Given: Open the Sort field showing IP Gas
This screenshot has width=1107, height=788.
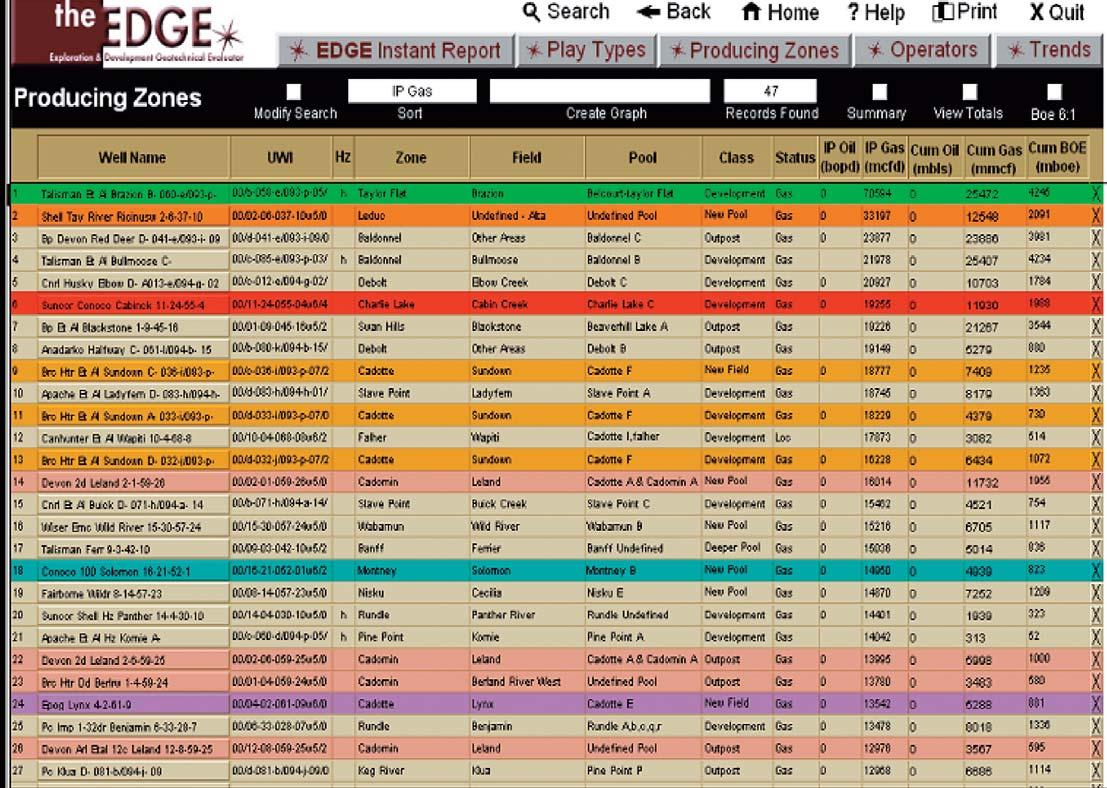Looking at the screenshot, I should point(412,91).
